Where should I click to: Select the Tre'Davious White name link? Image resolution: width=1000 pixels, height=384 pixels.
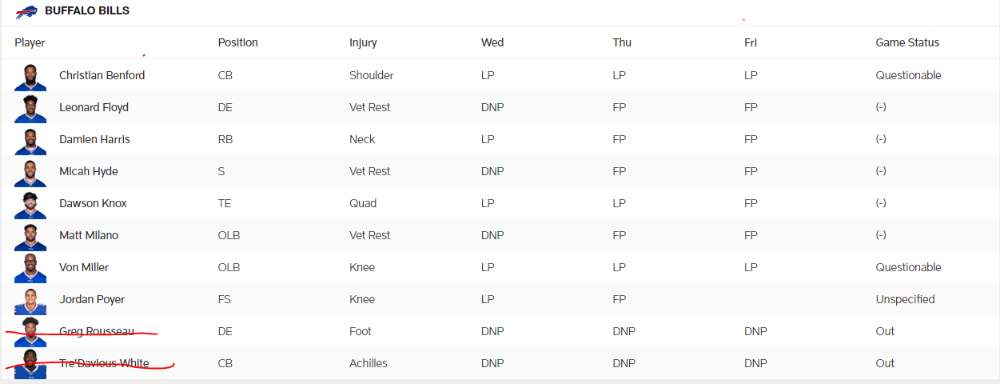point(104,363)
